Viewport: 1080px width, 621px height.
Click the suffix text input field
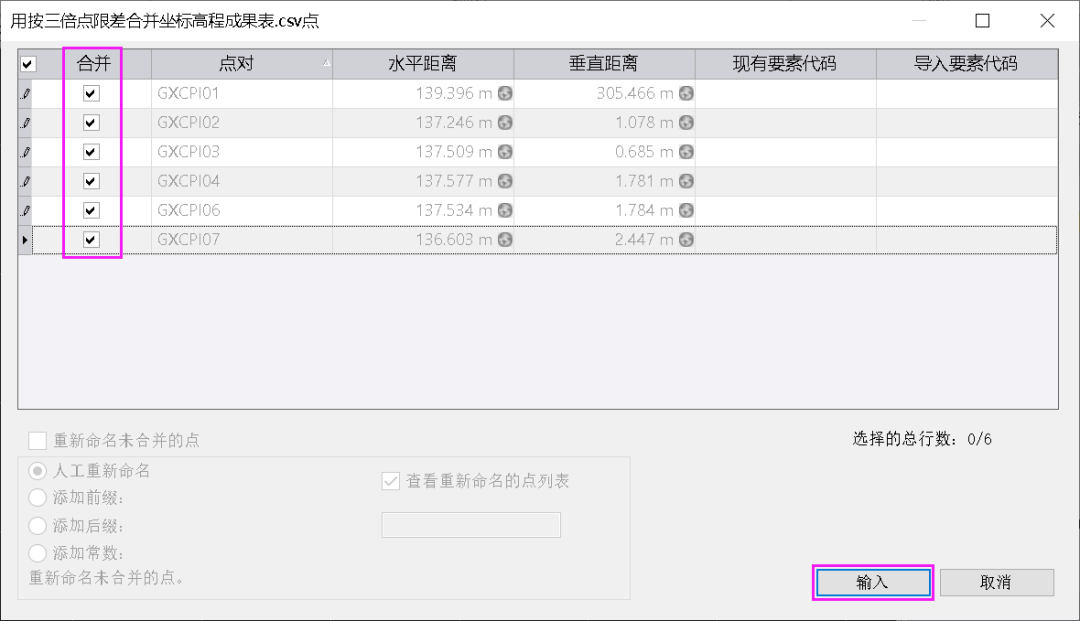point(470,525)
